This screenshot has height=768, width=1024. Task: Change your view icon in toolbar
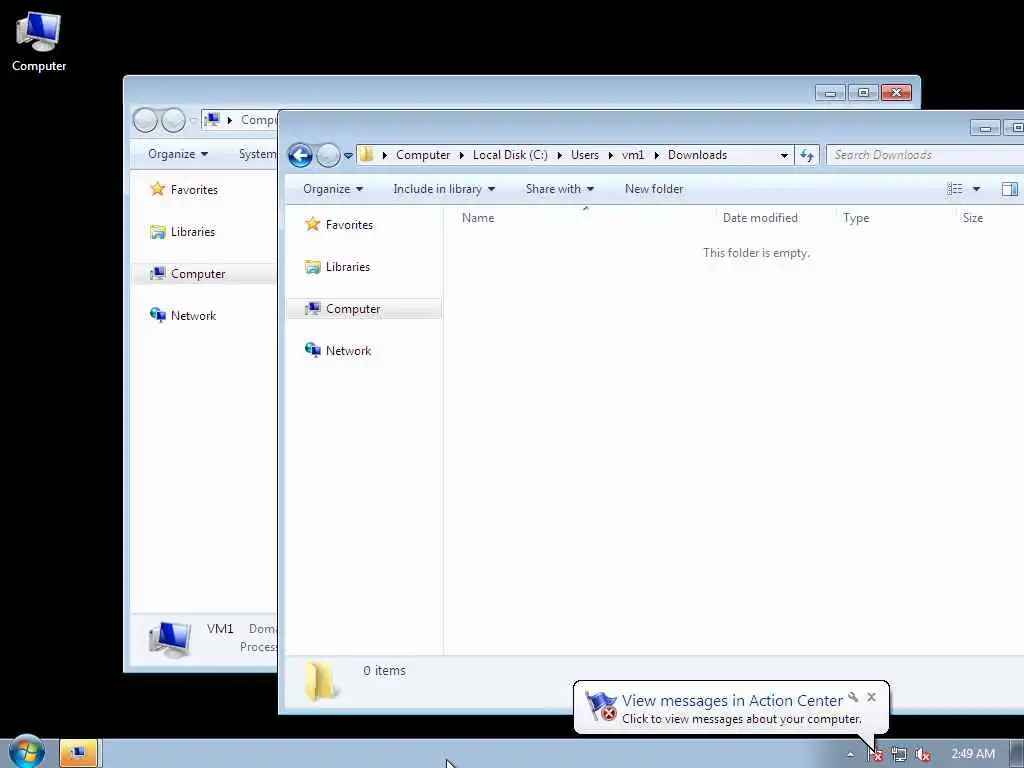(955, 189)
